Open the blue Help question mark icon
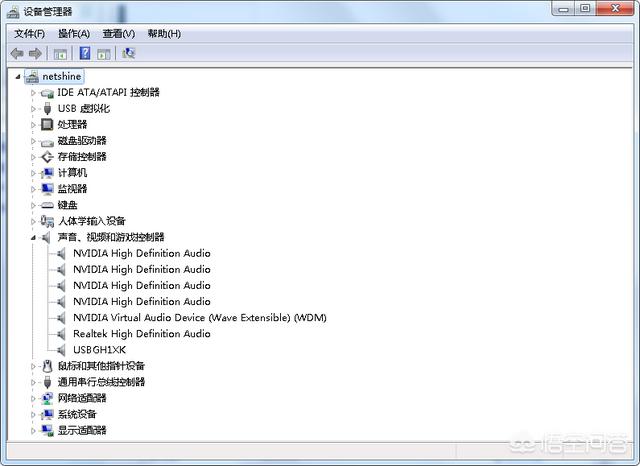Image resolution: width=640 pixels, height=466 pixels. click(85, 53)
